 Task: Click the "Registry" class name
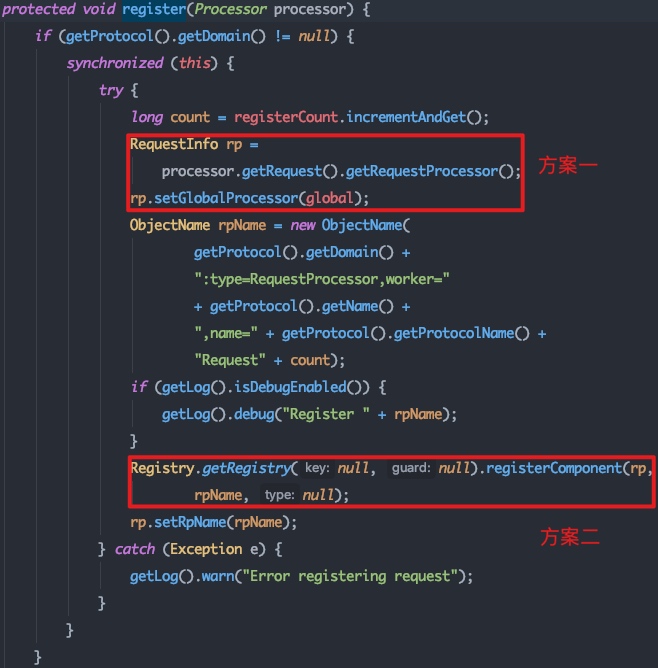[x=163, y=469]
